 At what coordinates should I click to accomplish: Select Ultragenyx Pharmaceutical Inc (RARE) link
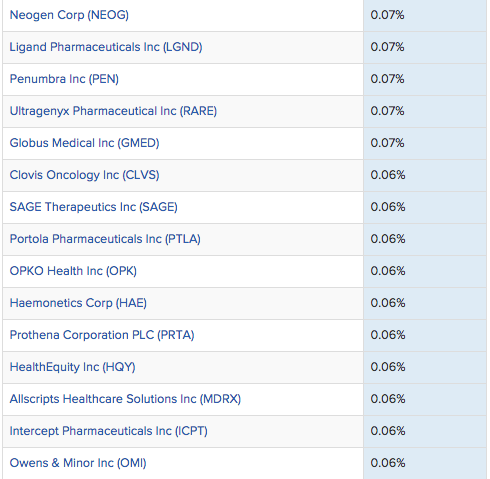[113, 111]
